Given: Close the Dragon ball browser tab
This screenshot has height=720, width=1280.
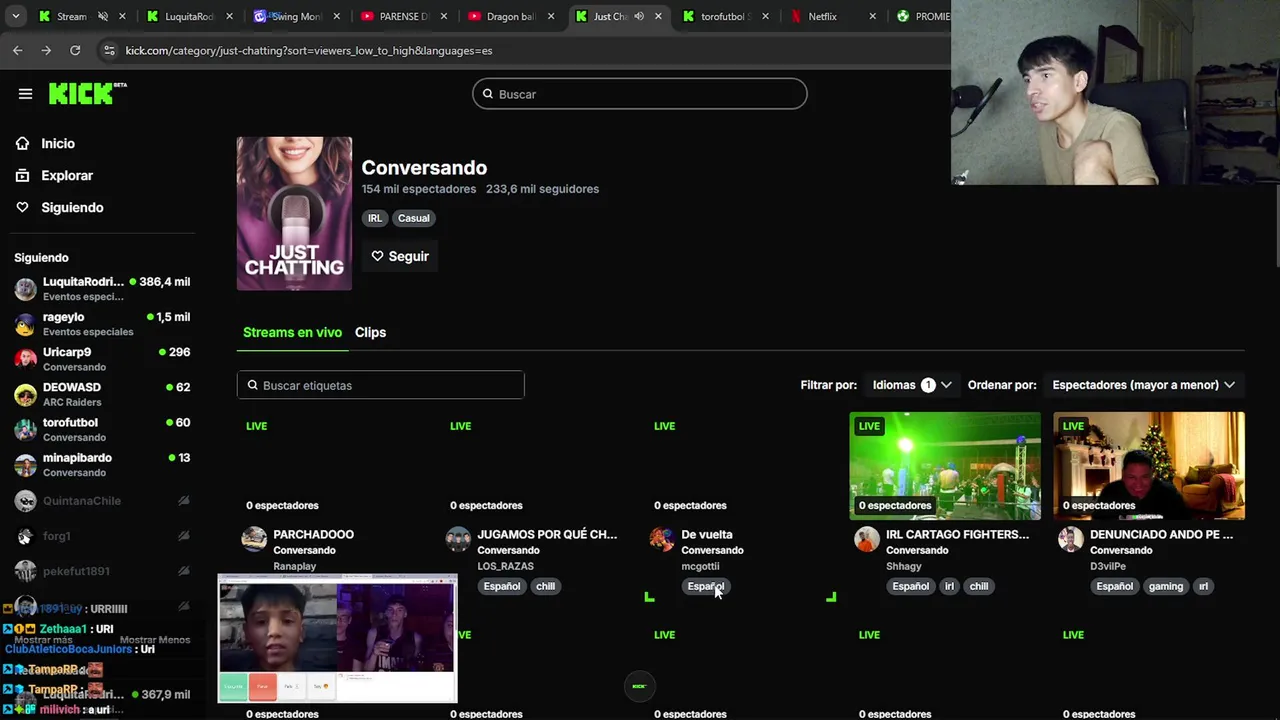Looking at the screenshot, I should (550, 16).
